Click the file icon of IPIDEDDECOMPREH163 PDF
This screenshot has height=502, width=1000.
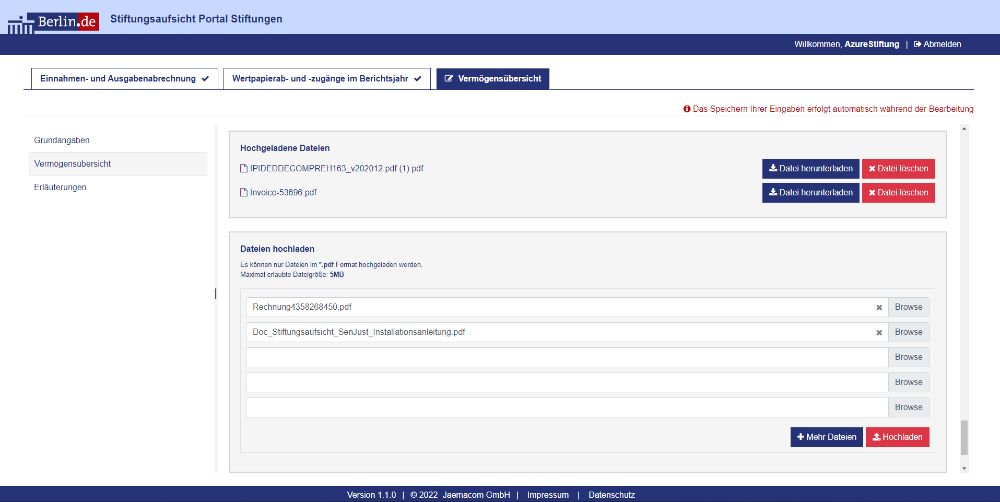243,168
